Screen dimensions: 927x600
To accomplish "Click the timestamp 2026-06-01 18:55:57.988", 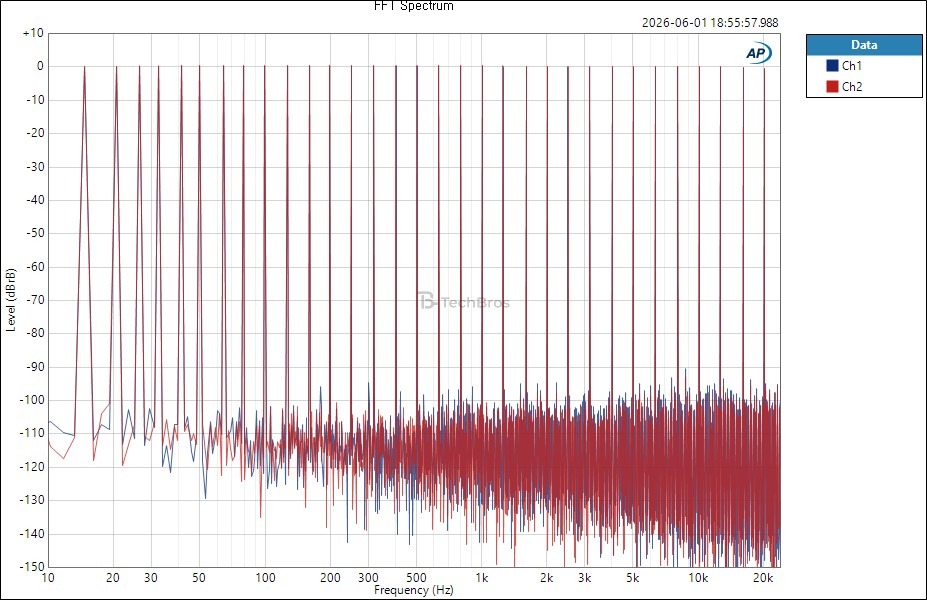I will coord(710,22).
